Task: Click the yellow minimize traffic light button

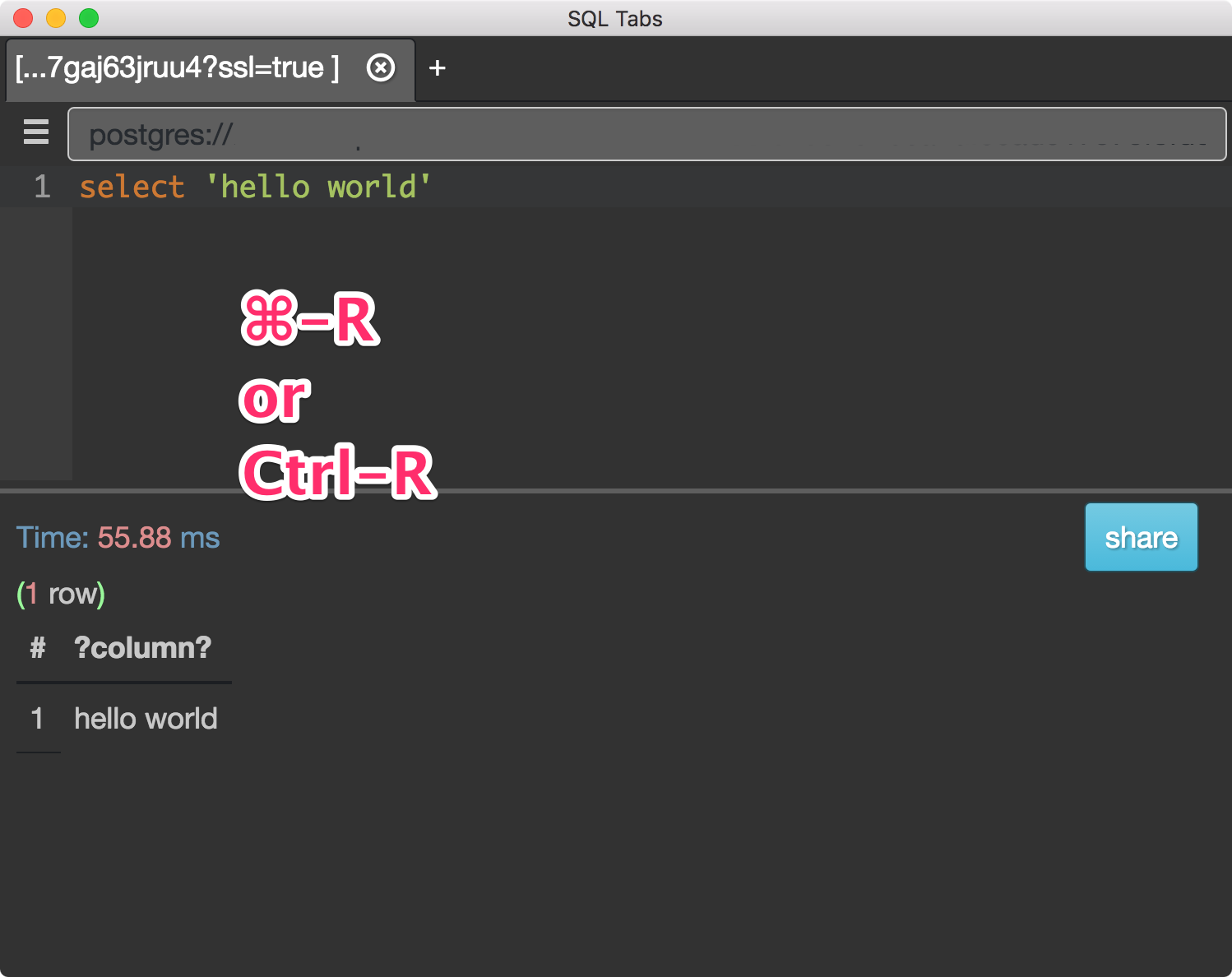Action: 55,17
